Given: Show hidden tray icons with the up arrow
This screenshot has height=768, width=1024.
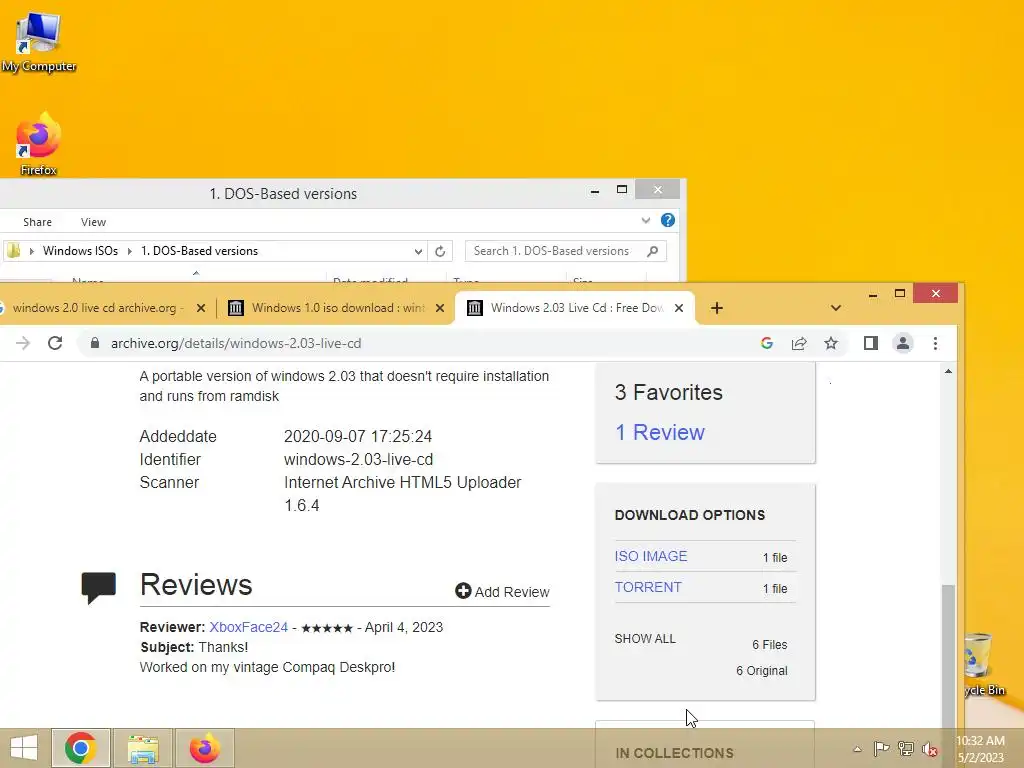Looking at the screenshot, I should click(x=857, y=748).
